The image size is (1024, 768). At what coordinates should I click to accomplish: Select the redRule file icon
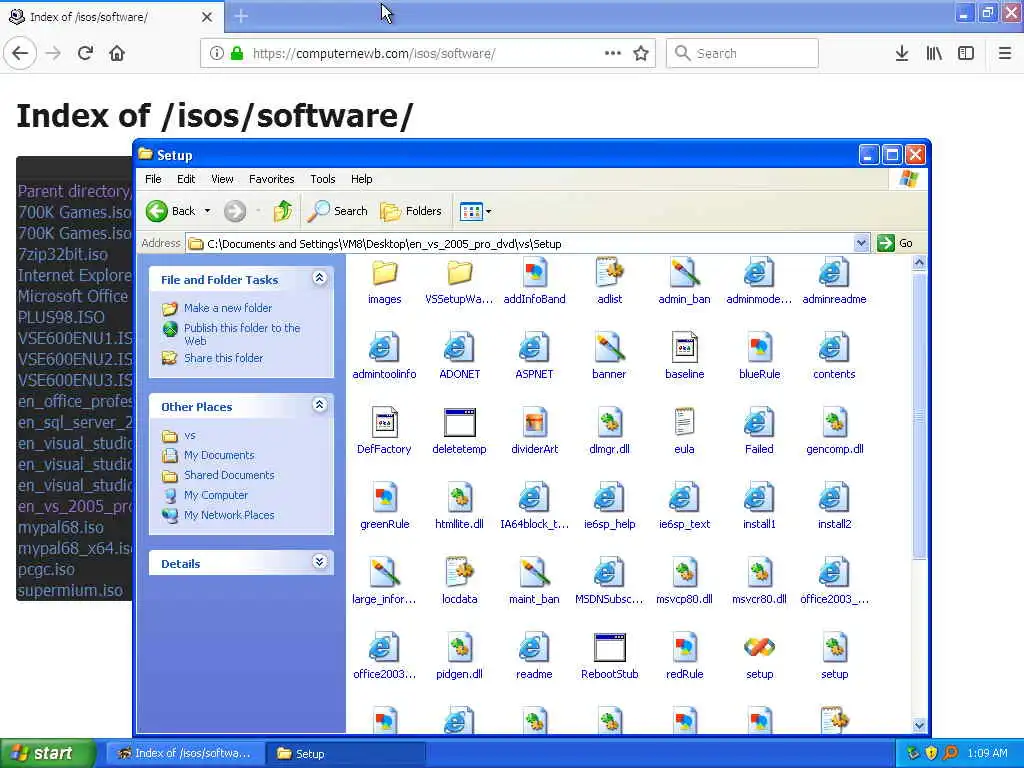(x=684, y=648)
